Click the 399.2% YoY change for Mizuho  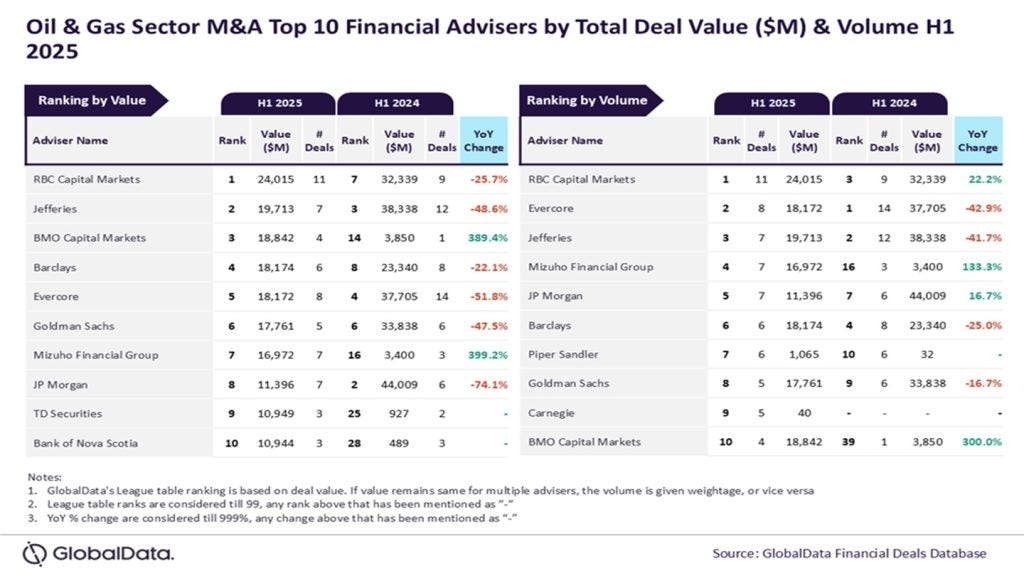(485, 355)
